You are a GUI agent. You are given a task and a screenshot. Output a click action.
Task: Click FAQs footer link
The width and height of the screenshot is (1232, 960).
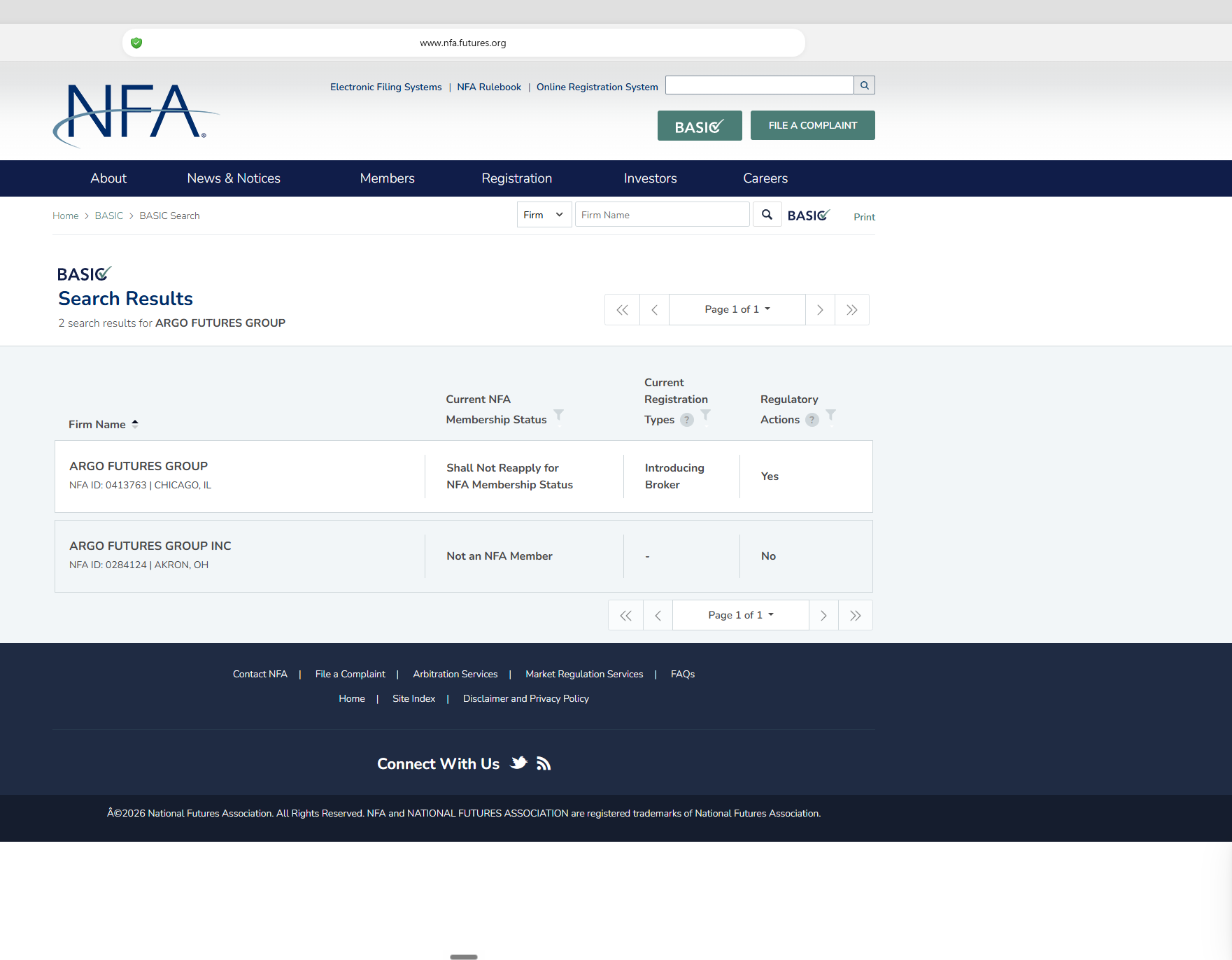[683, 674]
